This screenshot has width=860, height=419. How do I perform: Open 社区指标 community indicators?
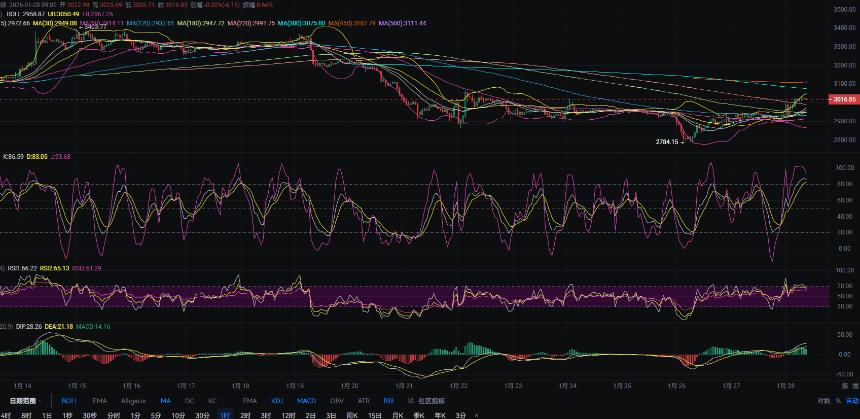tap(431, 401)
